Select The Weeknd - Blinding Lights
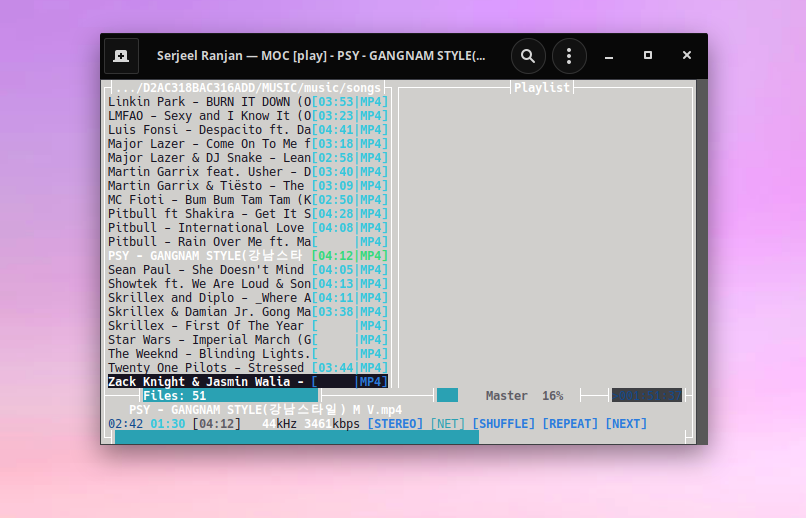This screenshot has width=806, height=518. 248,354
